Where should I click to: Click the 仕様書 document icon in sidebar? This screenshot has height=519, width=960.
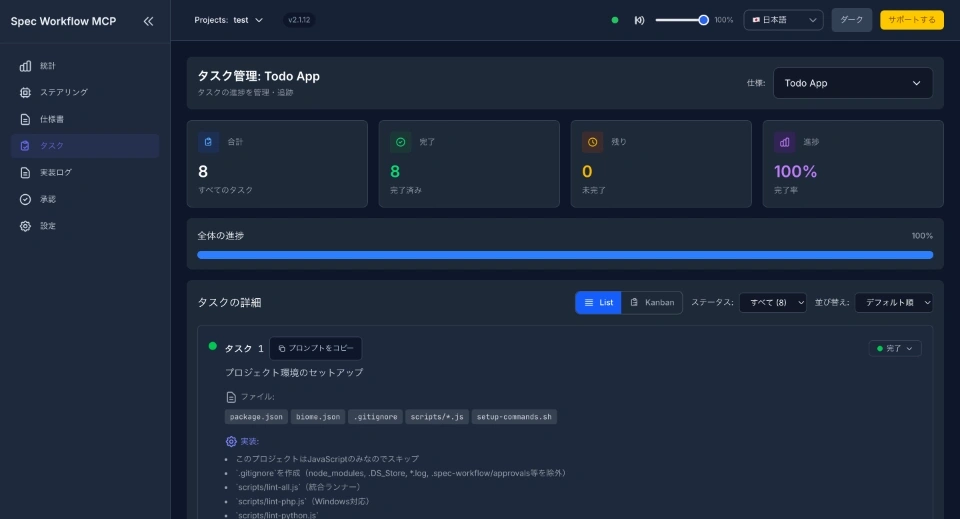point(25,119)
